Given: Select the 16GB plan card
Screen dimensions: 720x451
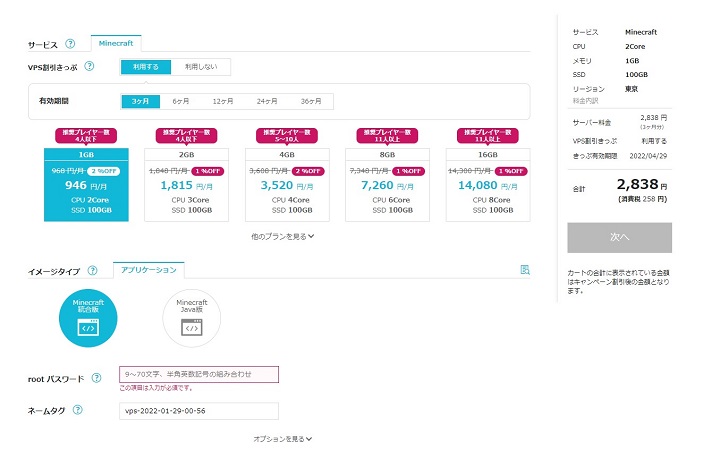Looking at the screenshot, I should pyautogui.click(x=488, y=185).
